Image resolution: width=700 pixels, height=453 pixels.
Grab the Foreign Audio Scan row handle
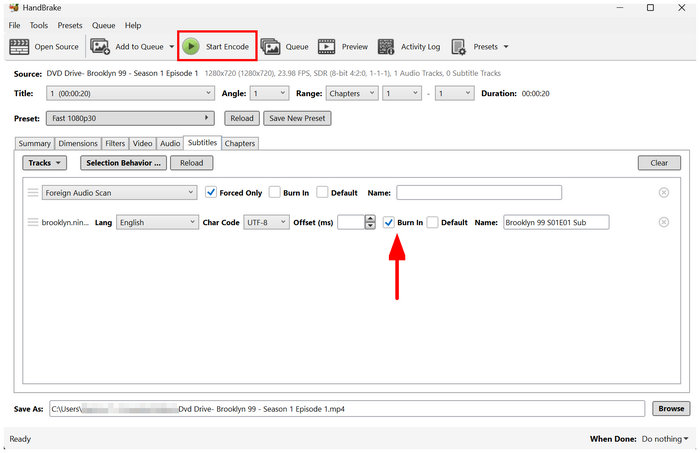[x=33, y=193]
